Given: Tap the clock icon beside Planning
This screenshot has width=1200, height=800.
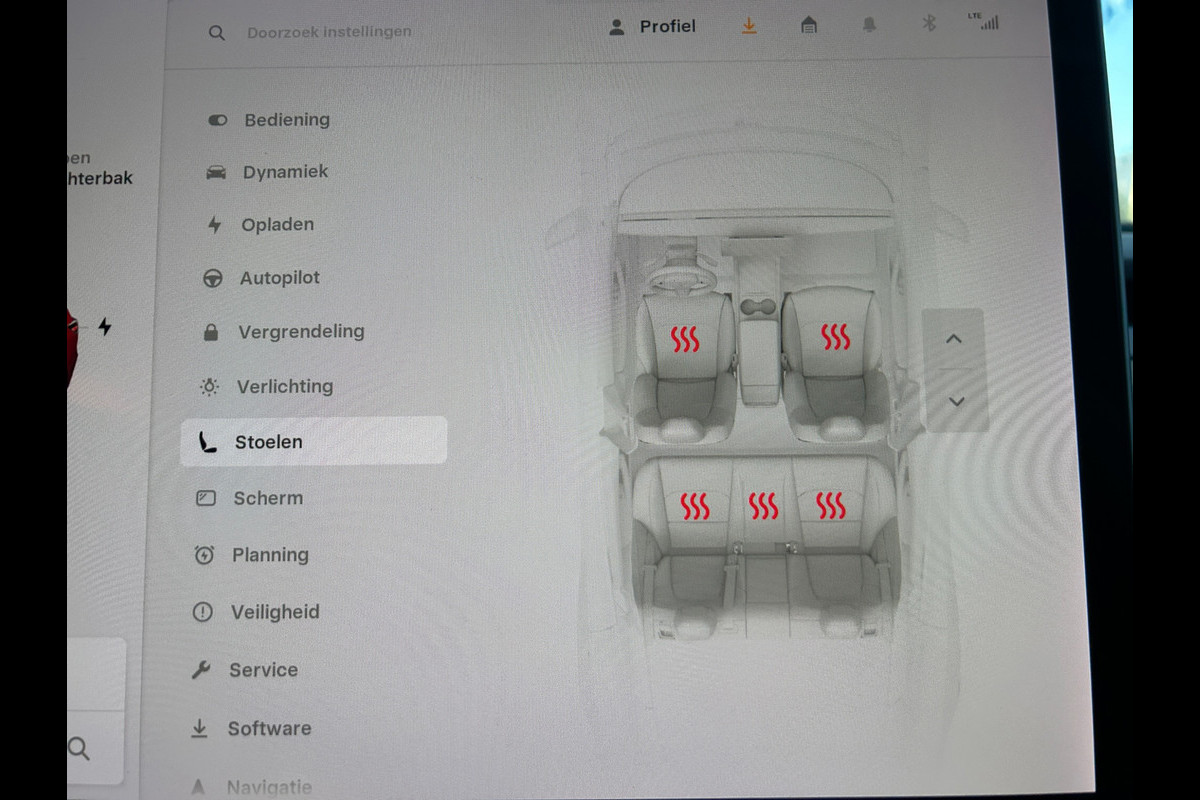Looking at the screenshot, I should (x=204, y=555).
